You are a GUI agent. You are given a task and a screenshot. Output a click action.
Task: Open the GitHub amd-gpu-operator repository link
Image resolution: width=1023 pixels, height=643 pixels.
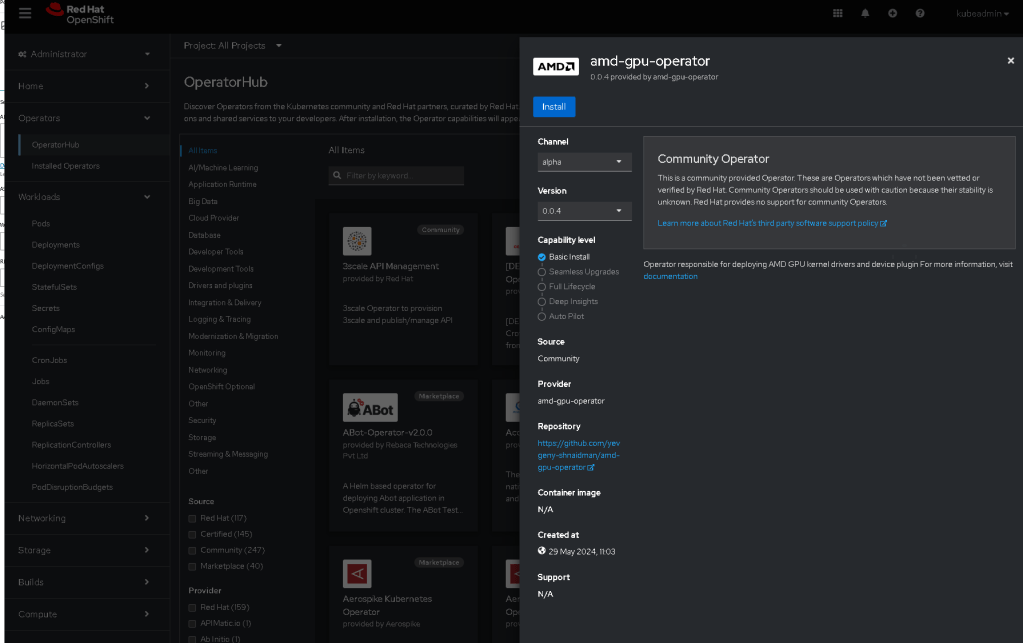pos(579,455)
